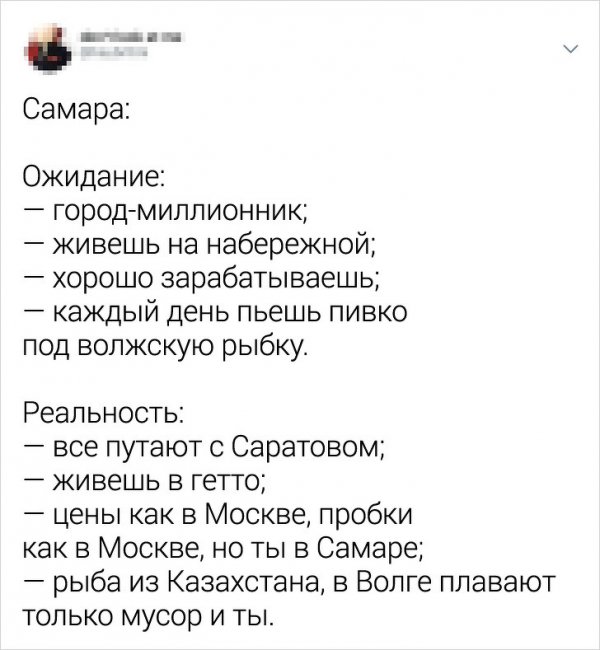Select the 'город-миллионник' line
Viewport: 600px width, 650px height.
tap(175, 211)
